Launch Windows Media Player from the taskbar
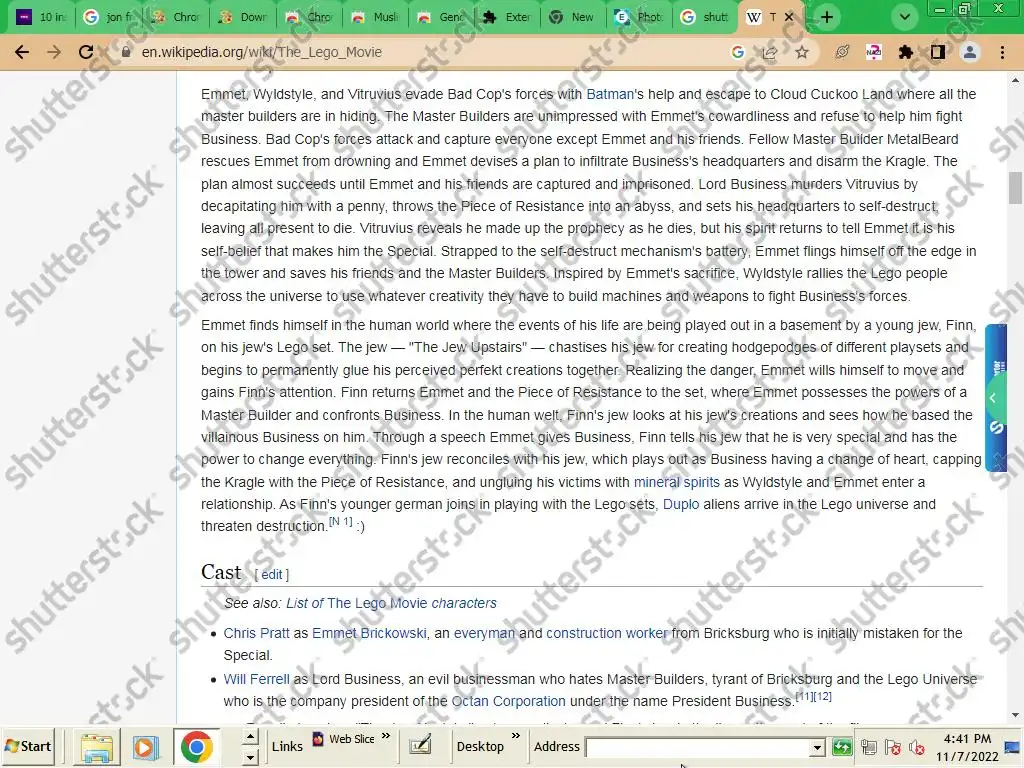 (x=146, y=747)
